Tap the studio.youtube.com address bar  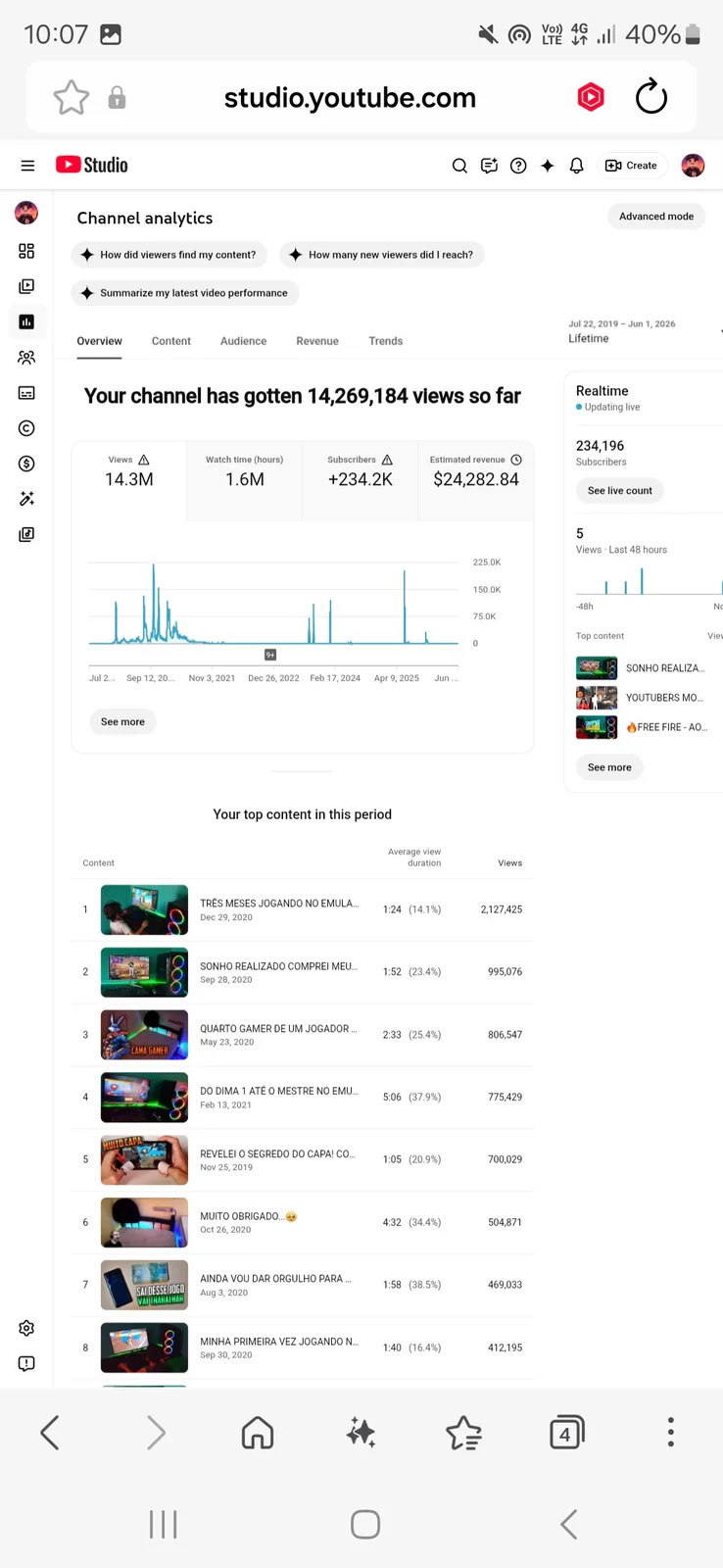350,98
